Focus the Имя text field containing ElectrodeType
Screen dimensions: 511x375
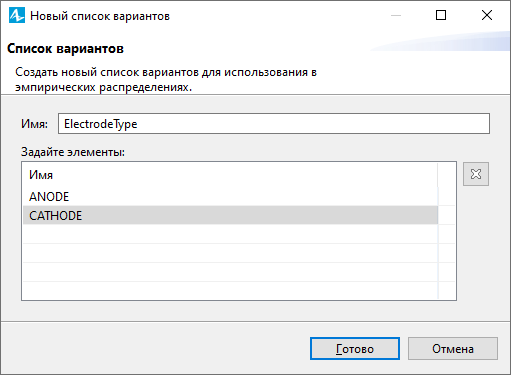click(x=274, y=124)
